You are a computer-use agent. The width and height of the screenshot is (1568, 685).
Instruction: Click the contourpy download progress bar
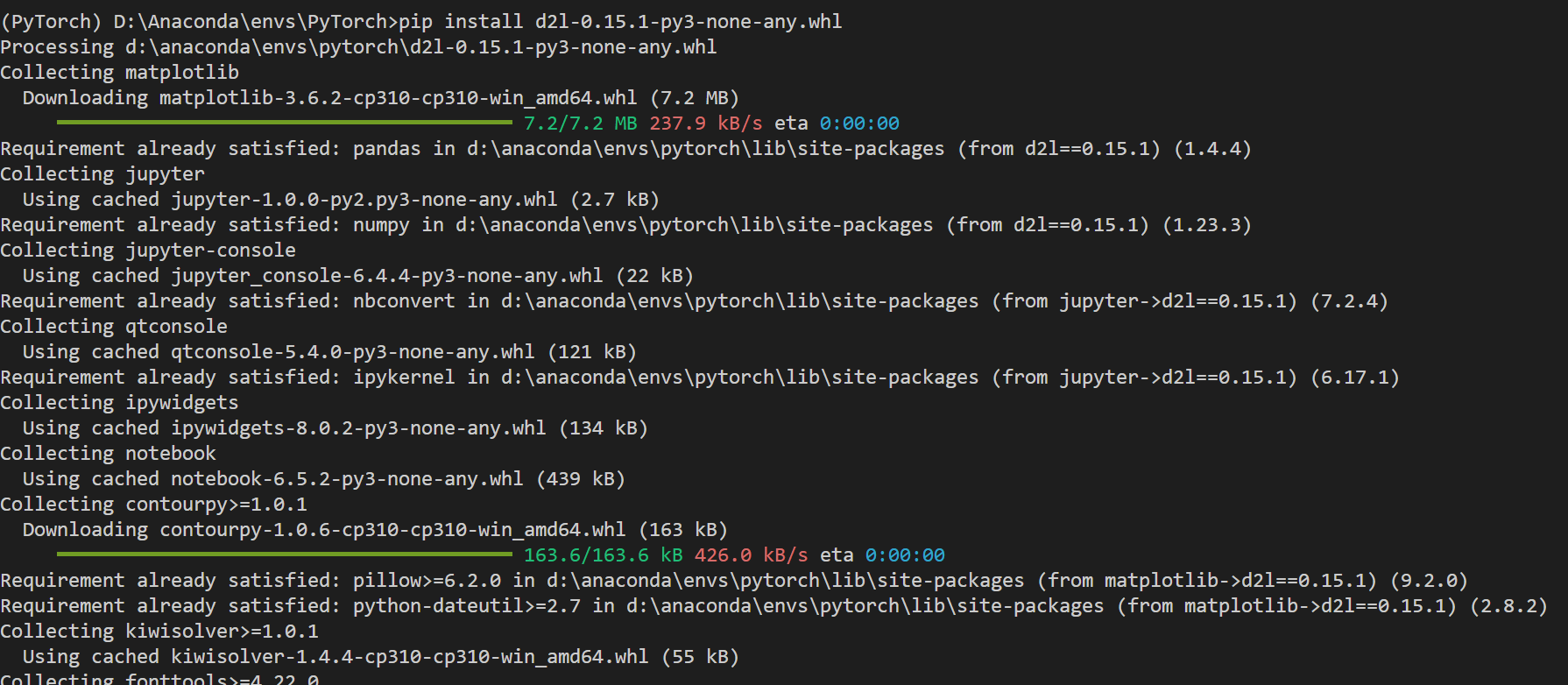coord(285,554)
